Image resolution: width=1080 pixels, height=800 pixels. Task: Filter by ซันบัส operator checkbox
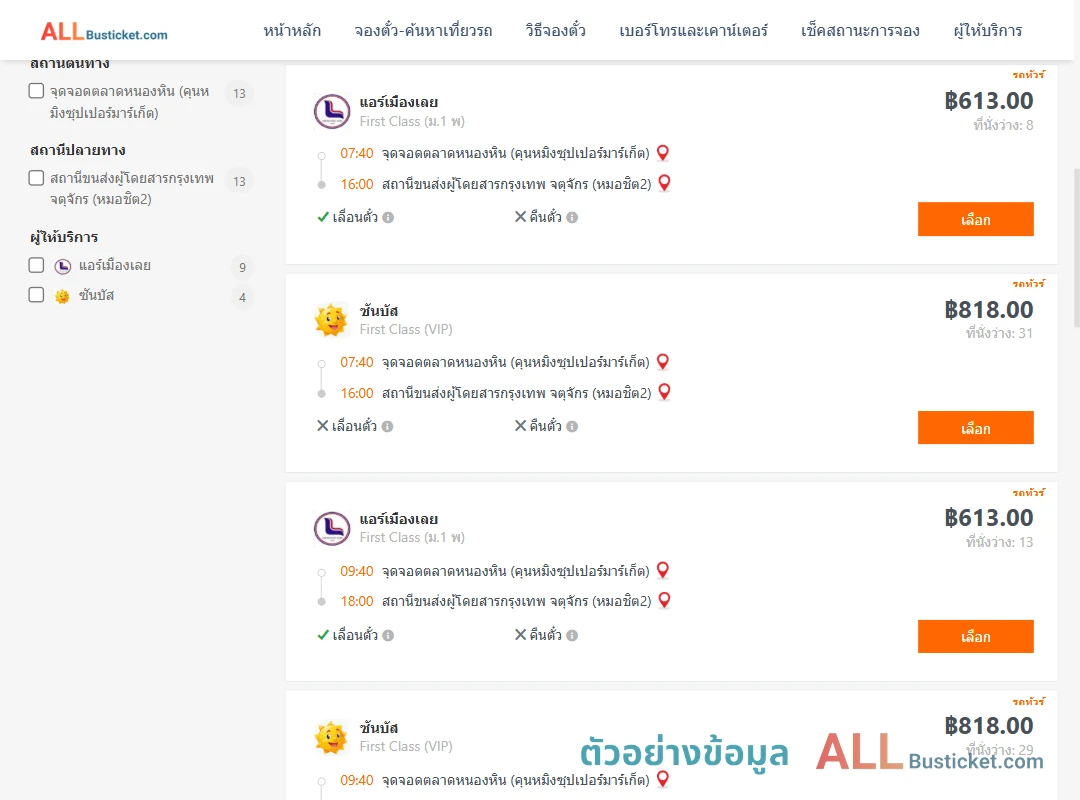pos(37,295)
